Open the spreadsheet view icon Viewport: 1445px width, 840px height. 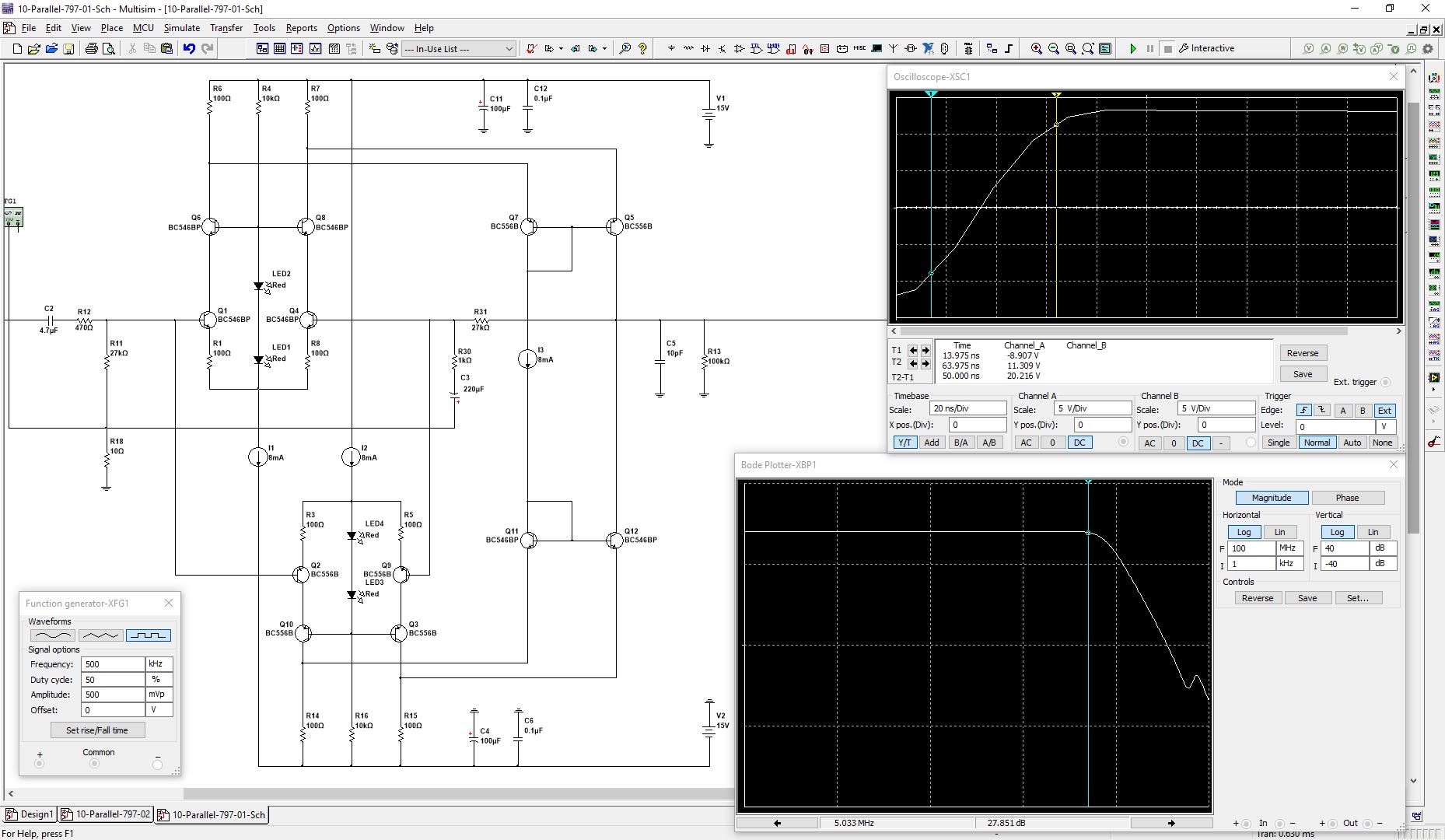[279, 48]
